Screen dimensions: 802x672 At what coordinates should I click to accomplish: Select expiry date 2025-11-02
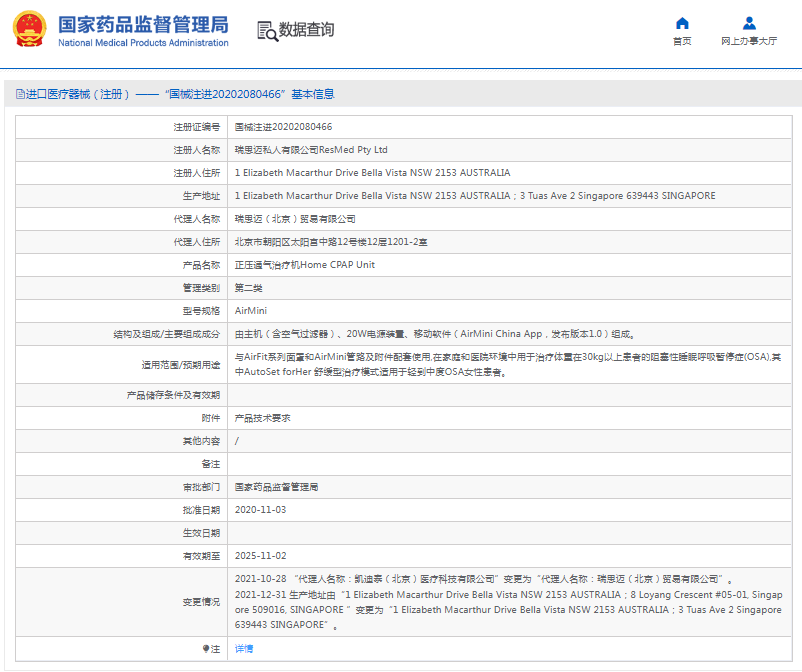[x=260, y=556]
